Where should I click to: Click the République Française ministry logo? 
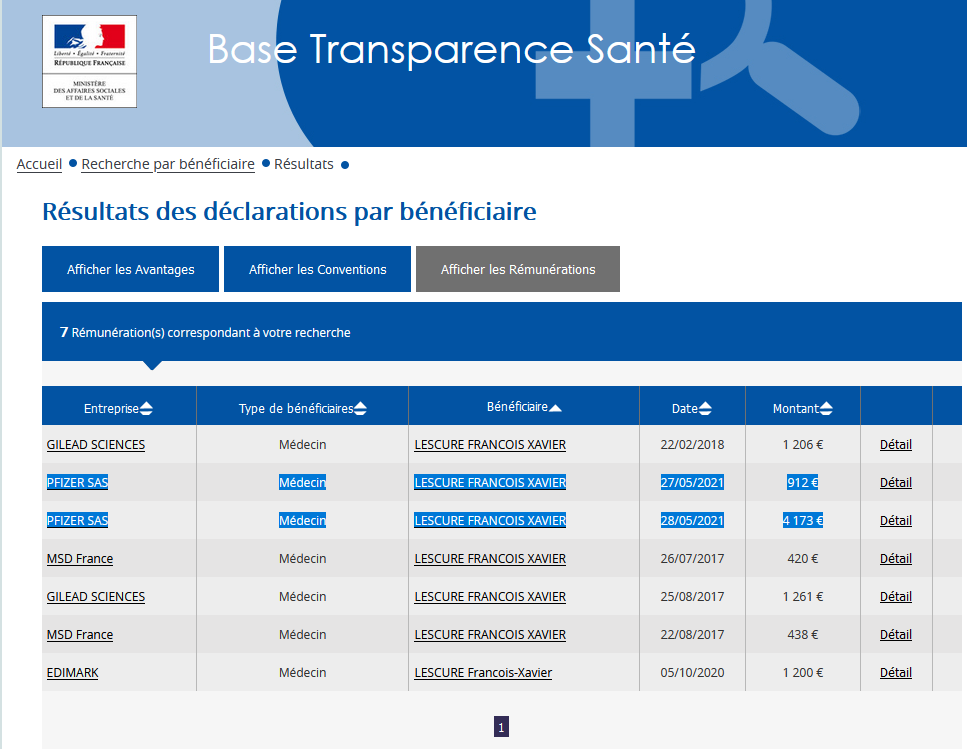point(89,62)
